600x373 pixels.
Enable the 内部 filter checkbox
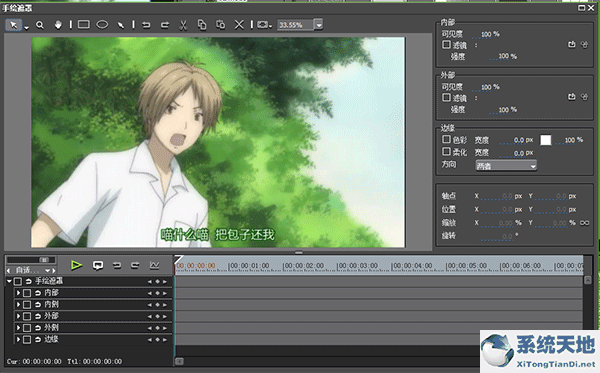click(x=446, y=45)
